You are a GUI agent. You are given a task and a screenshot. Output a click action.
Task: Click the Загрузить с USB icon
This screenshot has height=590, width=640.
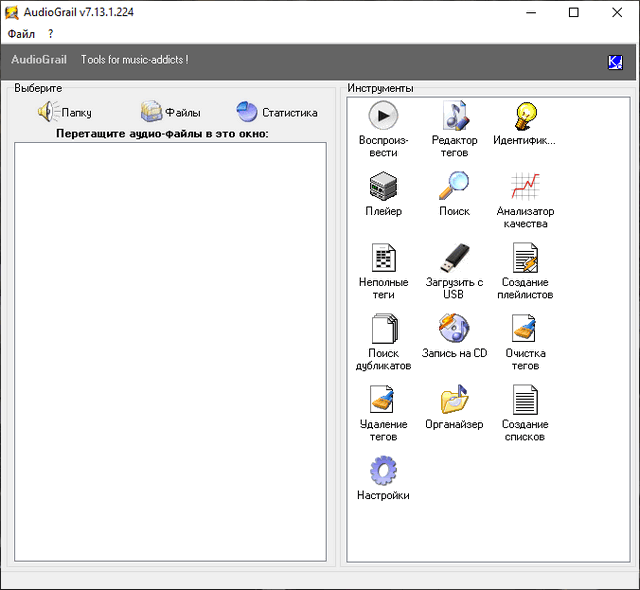(x=454, y=258)
